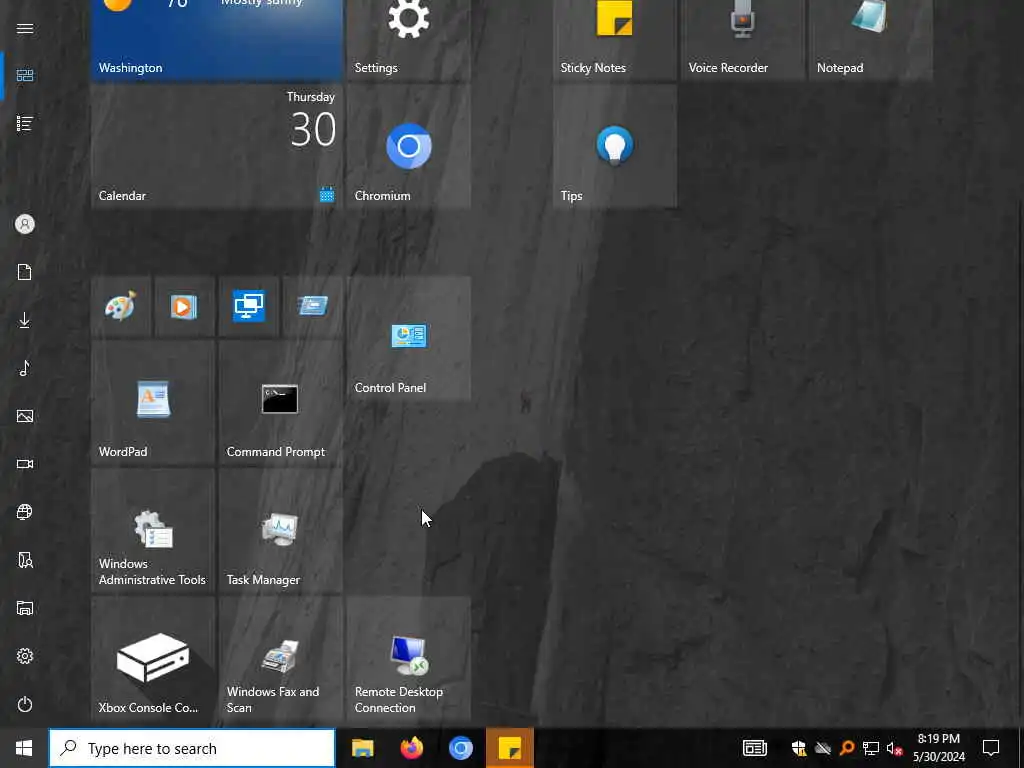Image resolution: width=1024 pixels, height=768 pixels.
Task: Open Personal folder icon in Start sidebar
Action: click(25, 560)
